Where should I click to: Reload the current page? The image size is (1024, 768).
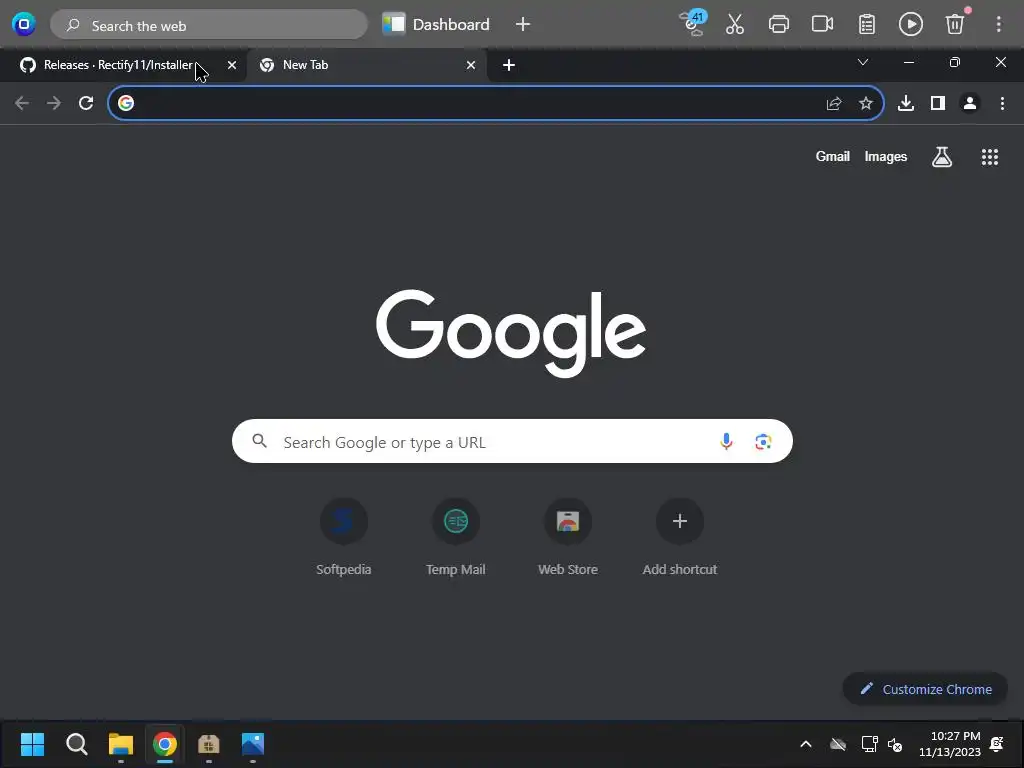86,103
